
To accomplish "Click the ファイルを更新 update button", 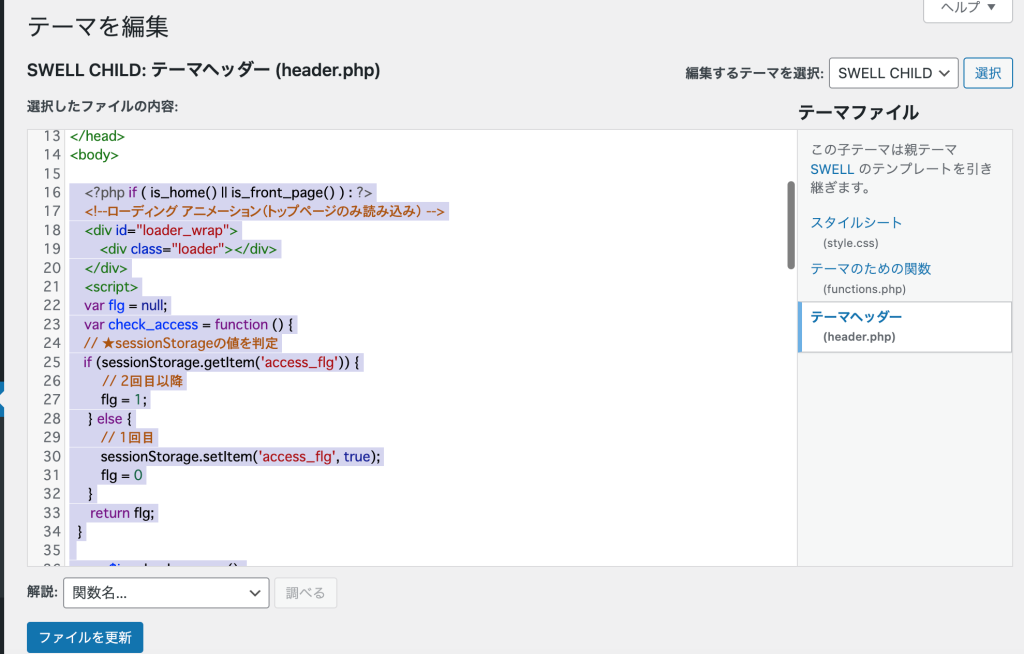I will (x=85, y=637).
